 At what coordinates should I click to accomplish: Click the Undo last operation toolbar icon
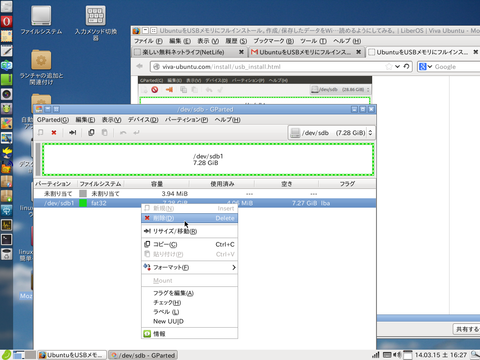(123, 133)
